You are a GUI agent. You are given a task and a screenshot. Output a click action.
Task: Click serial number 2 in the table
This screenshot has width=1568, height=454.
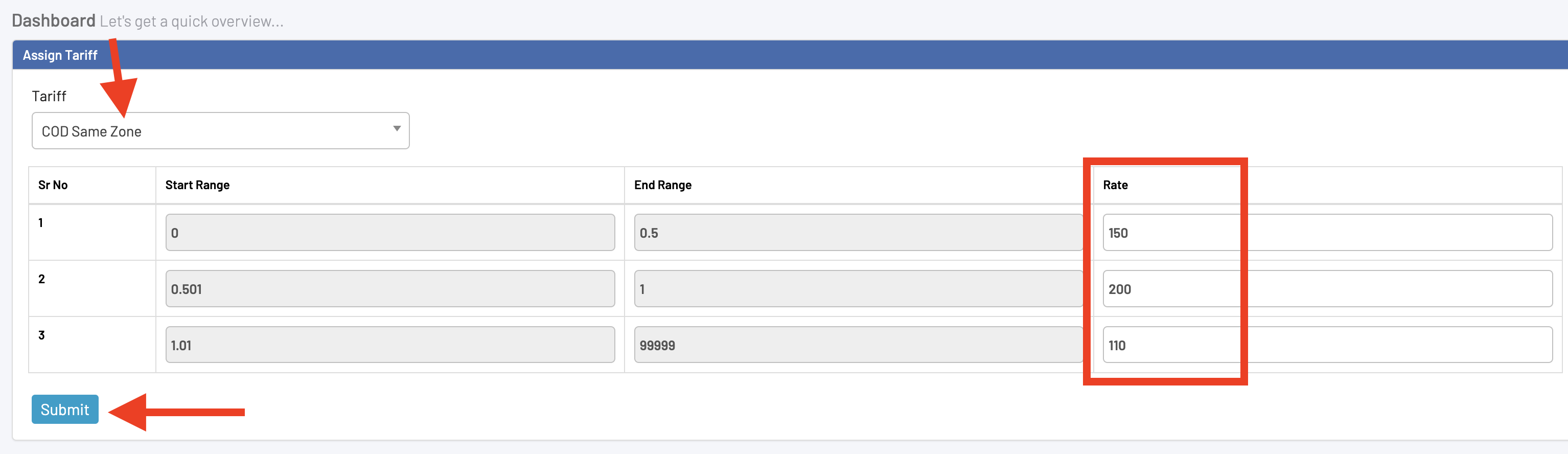click(41, 279)
